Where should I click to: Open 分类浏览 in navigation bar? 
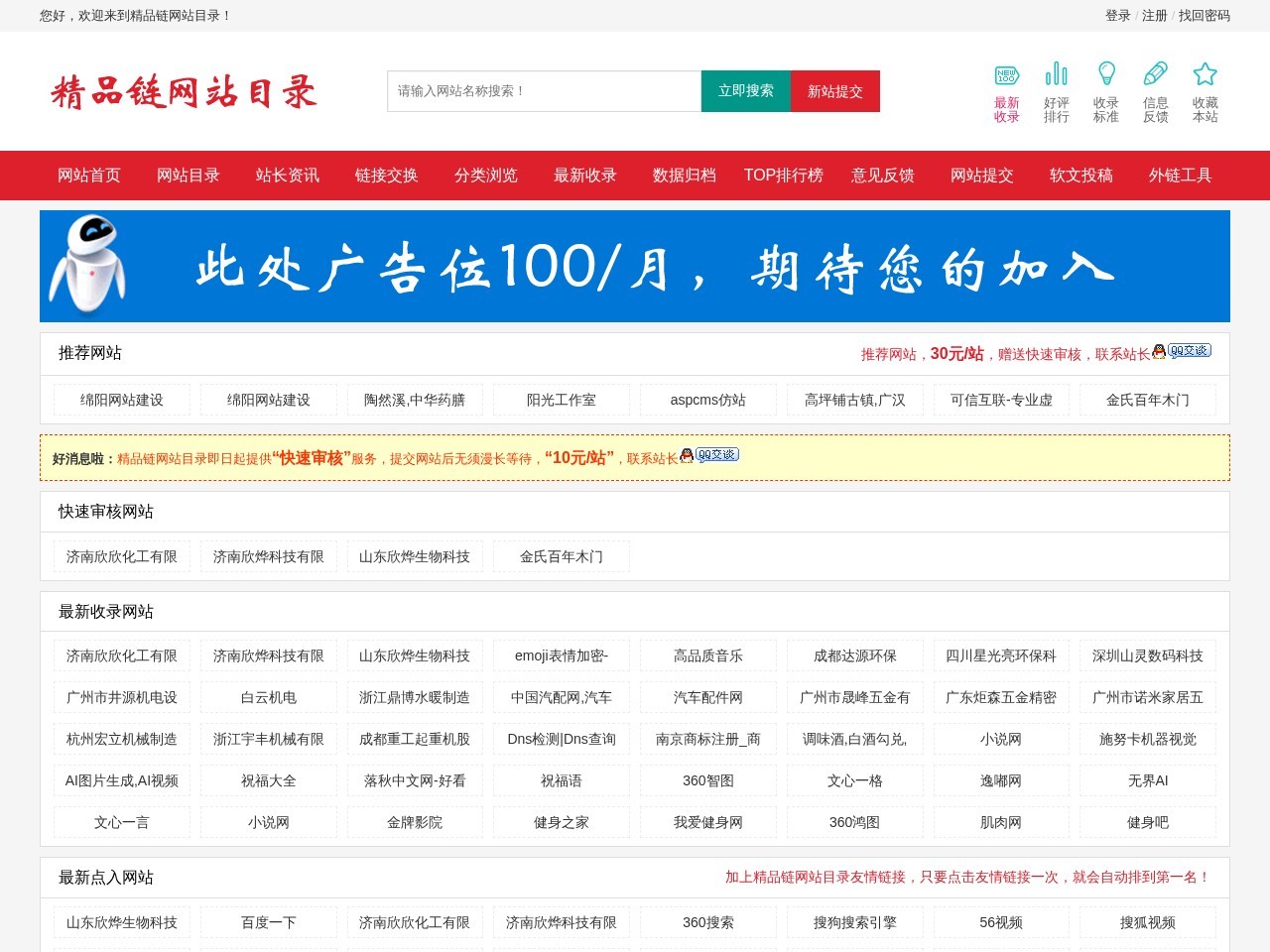[486, 176]
